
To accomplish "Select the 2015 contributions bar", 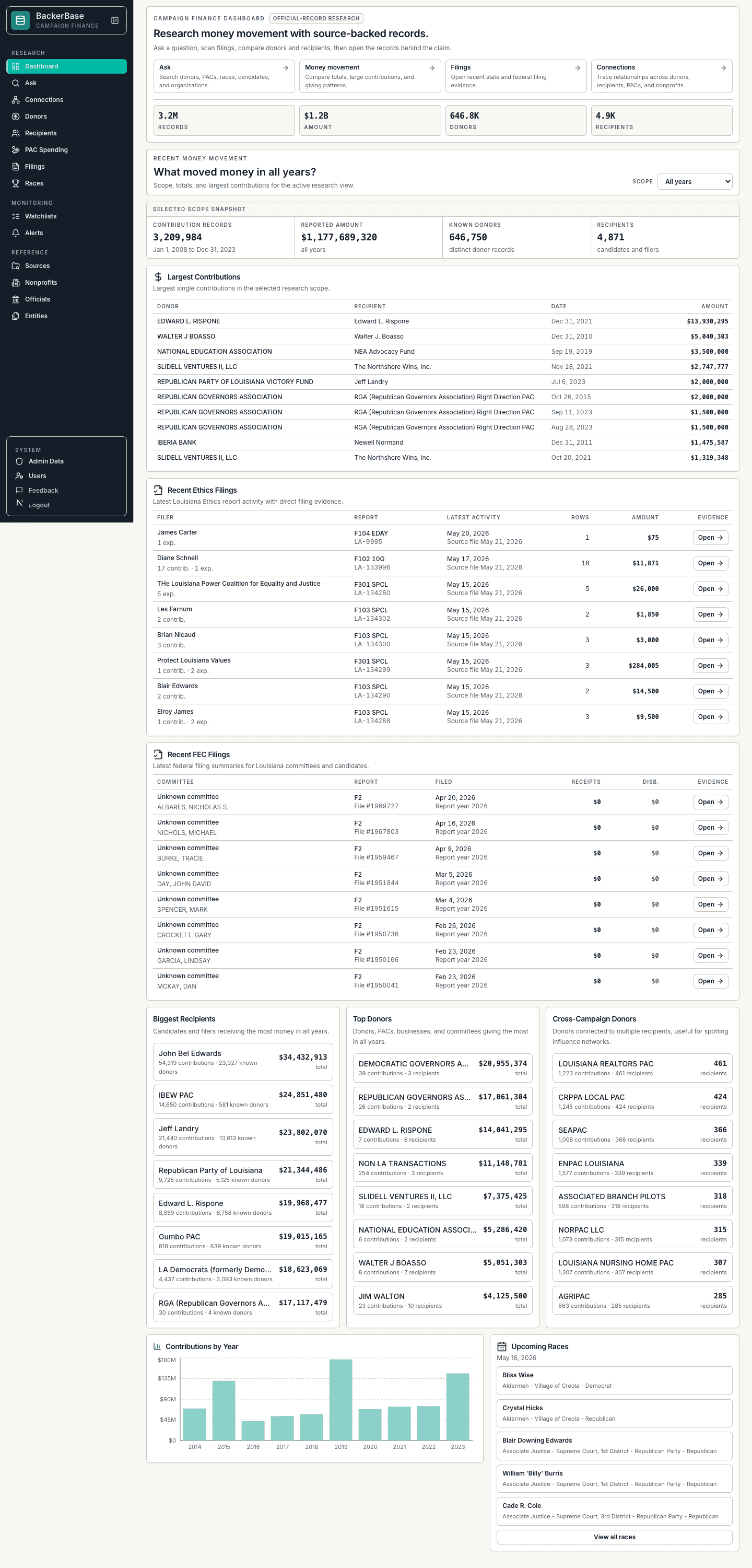I will coord(224,1410).
